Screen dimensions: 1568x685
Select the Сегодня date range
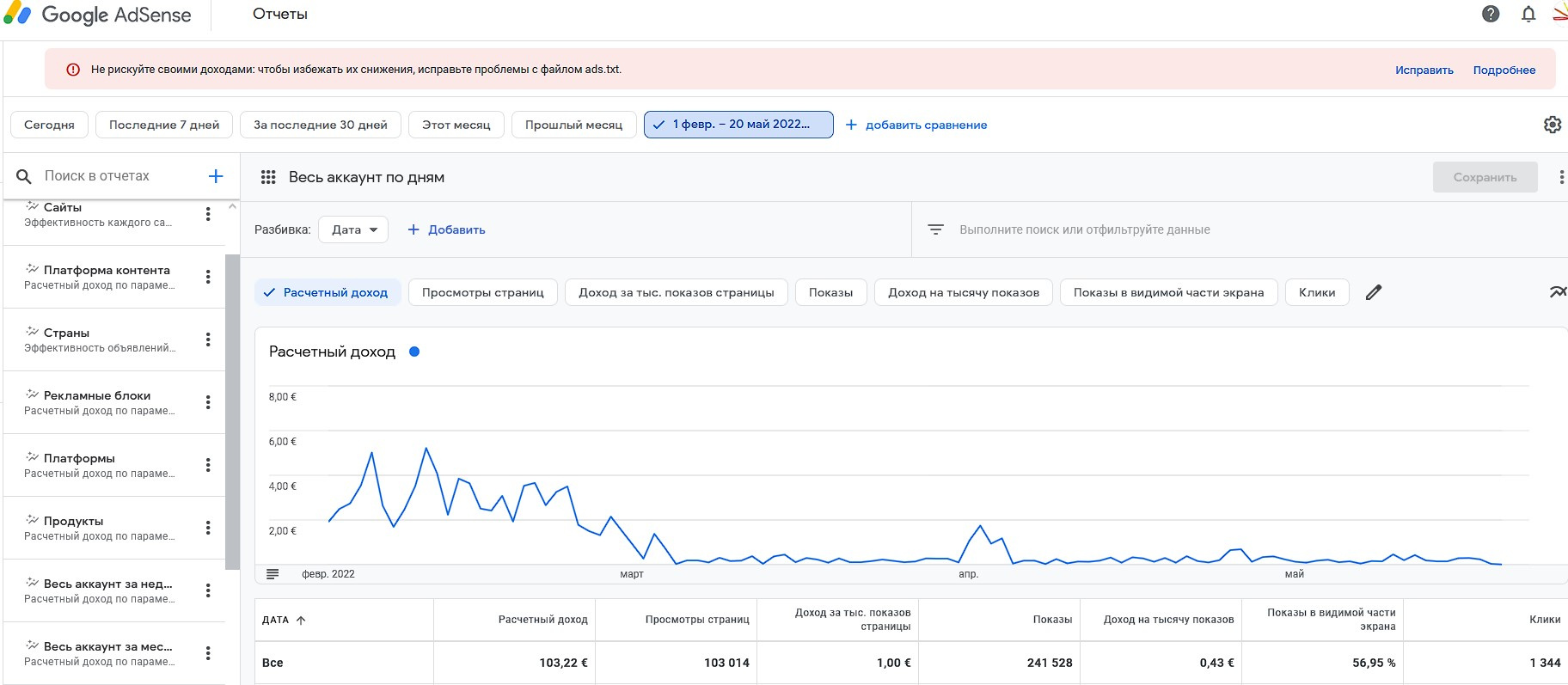click(x=49, y=125)
